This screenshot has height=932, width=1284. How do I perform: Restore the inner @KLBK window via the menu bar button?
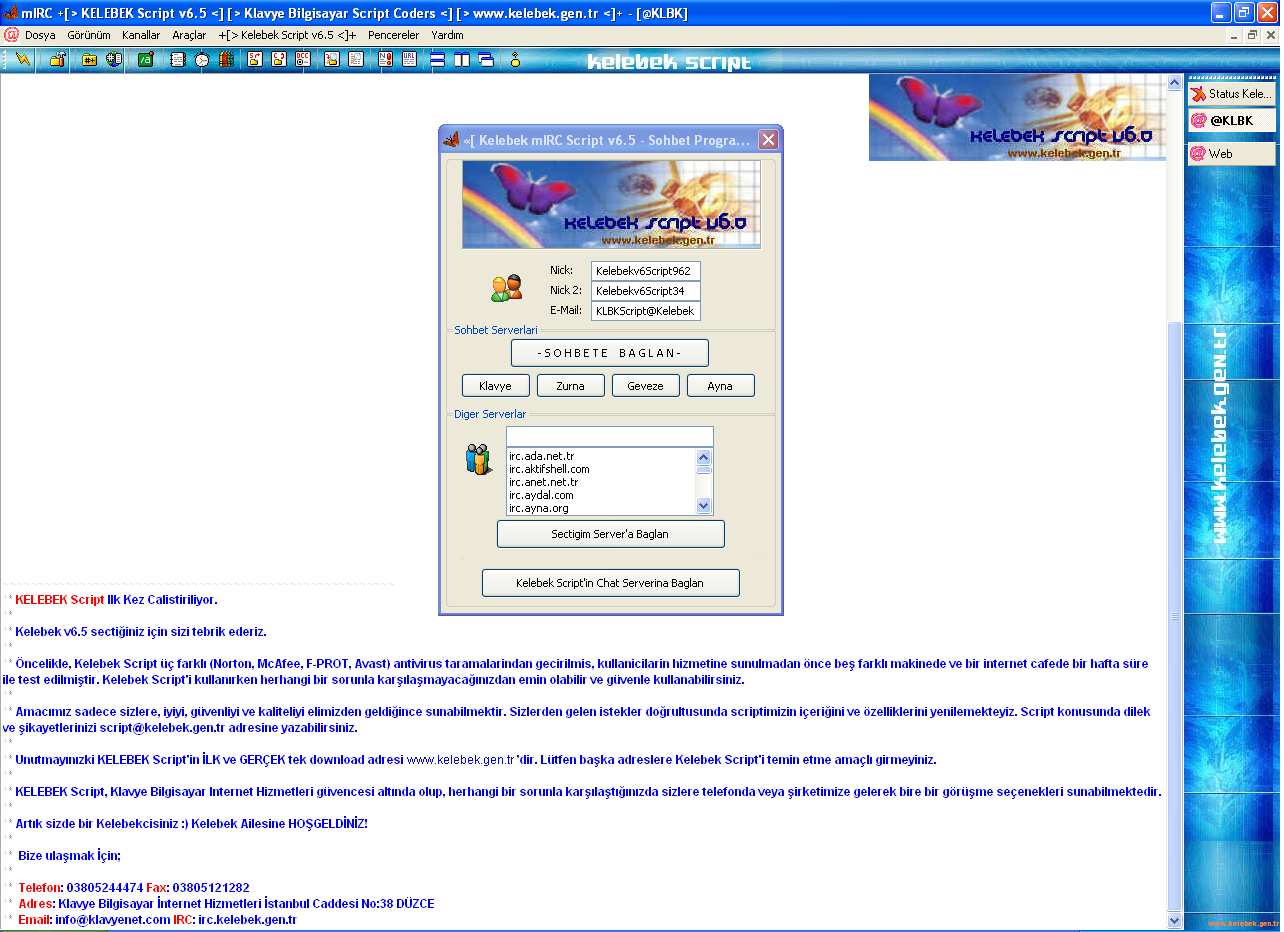[x=1252, y=35]
